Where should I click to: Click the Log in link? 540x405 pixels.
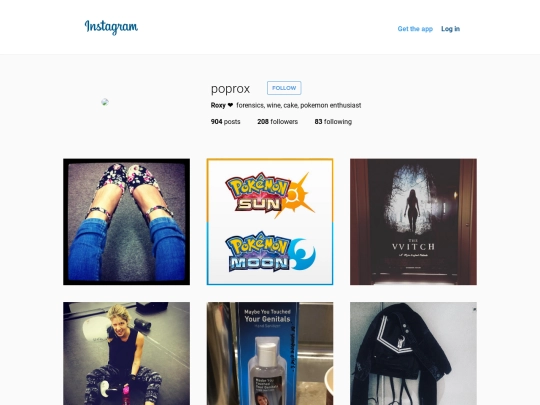point(450,29)
